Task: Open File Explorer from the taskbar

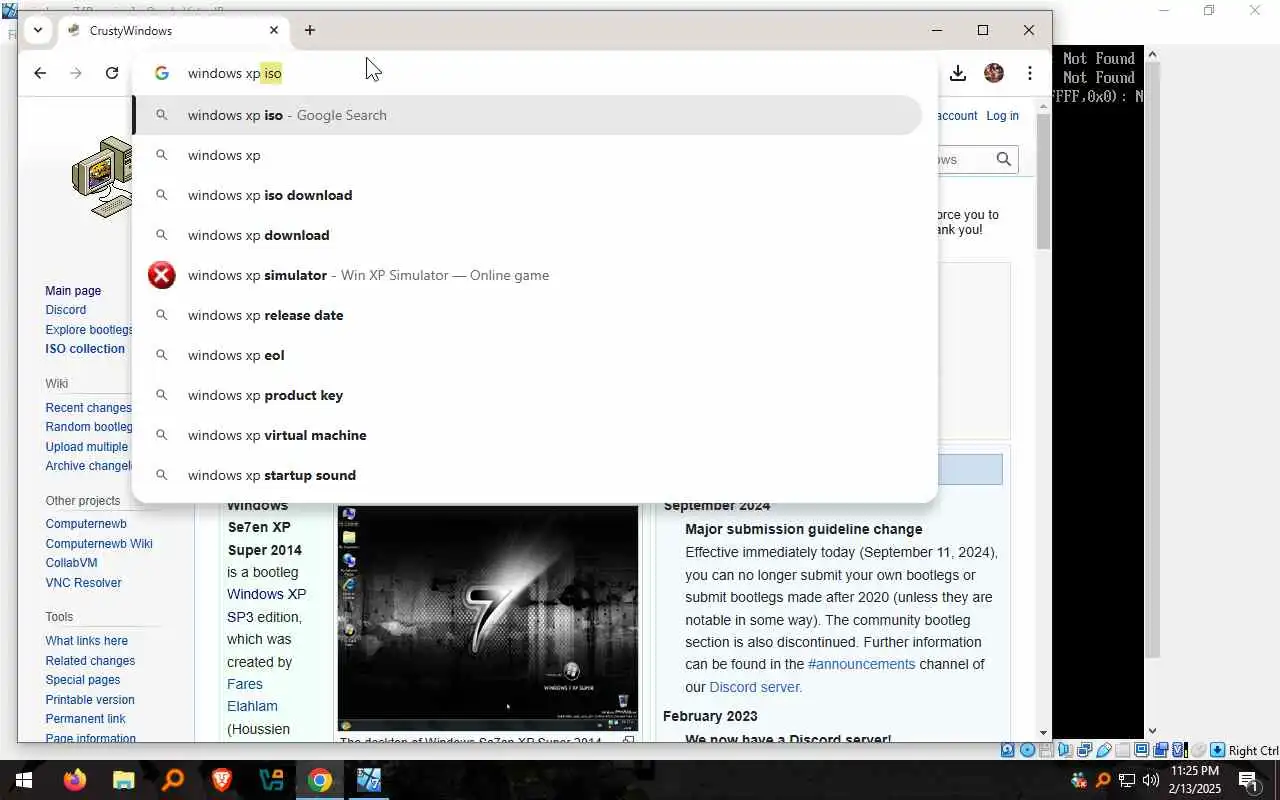Action: coord(123,780)
